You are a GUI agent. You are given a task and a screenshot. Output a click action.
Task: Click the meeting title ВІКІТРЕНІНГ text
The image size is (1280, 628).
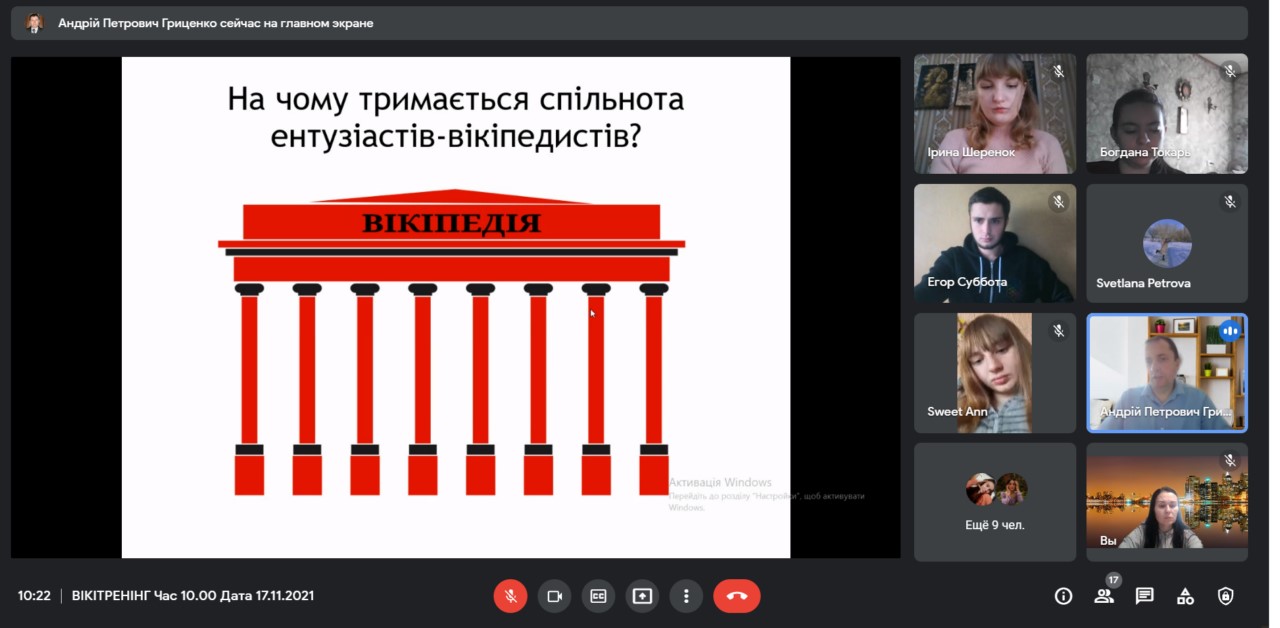click(x=193, y=596)
